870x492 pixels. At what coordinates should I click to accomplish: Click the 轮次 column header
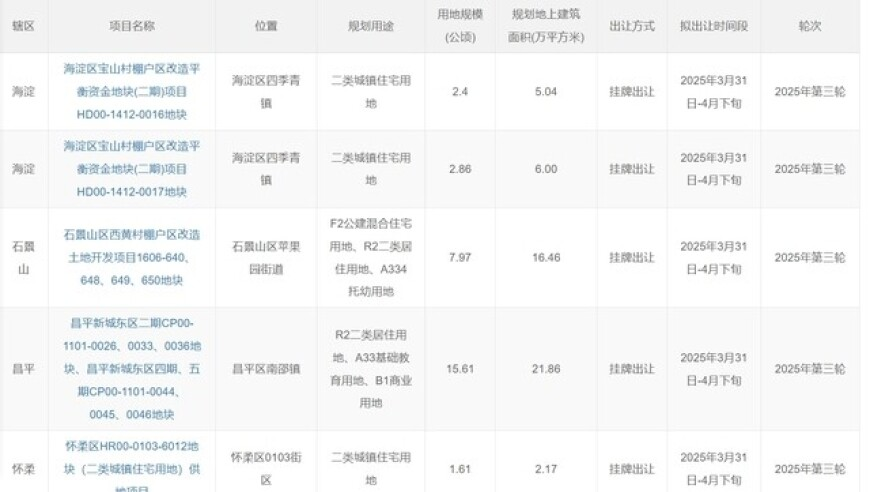(810, 26)
